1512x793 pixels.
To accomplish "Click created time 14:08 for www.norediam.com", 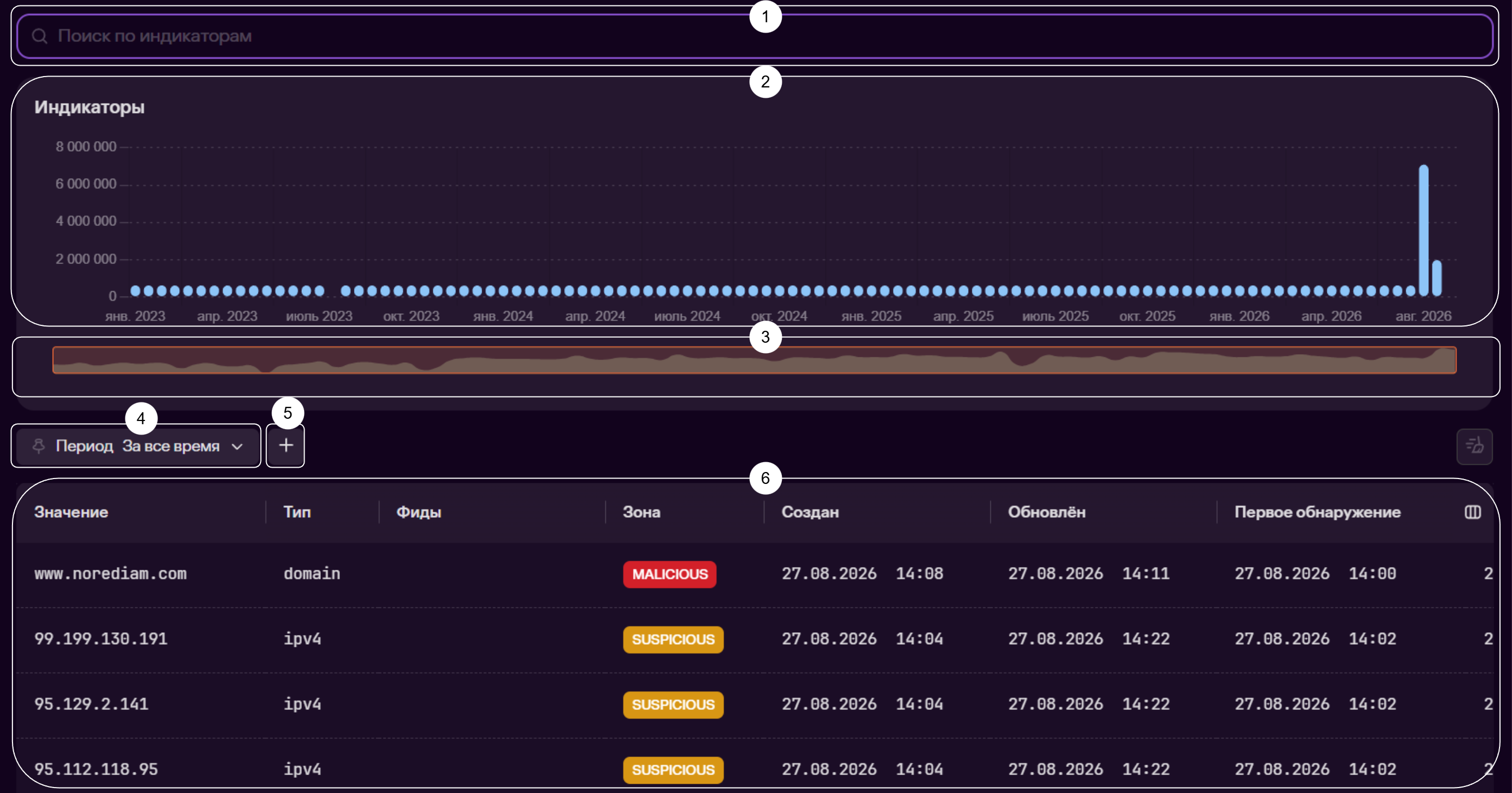I will point(919,574).
